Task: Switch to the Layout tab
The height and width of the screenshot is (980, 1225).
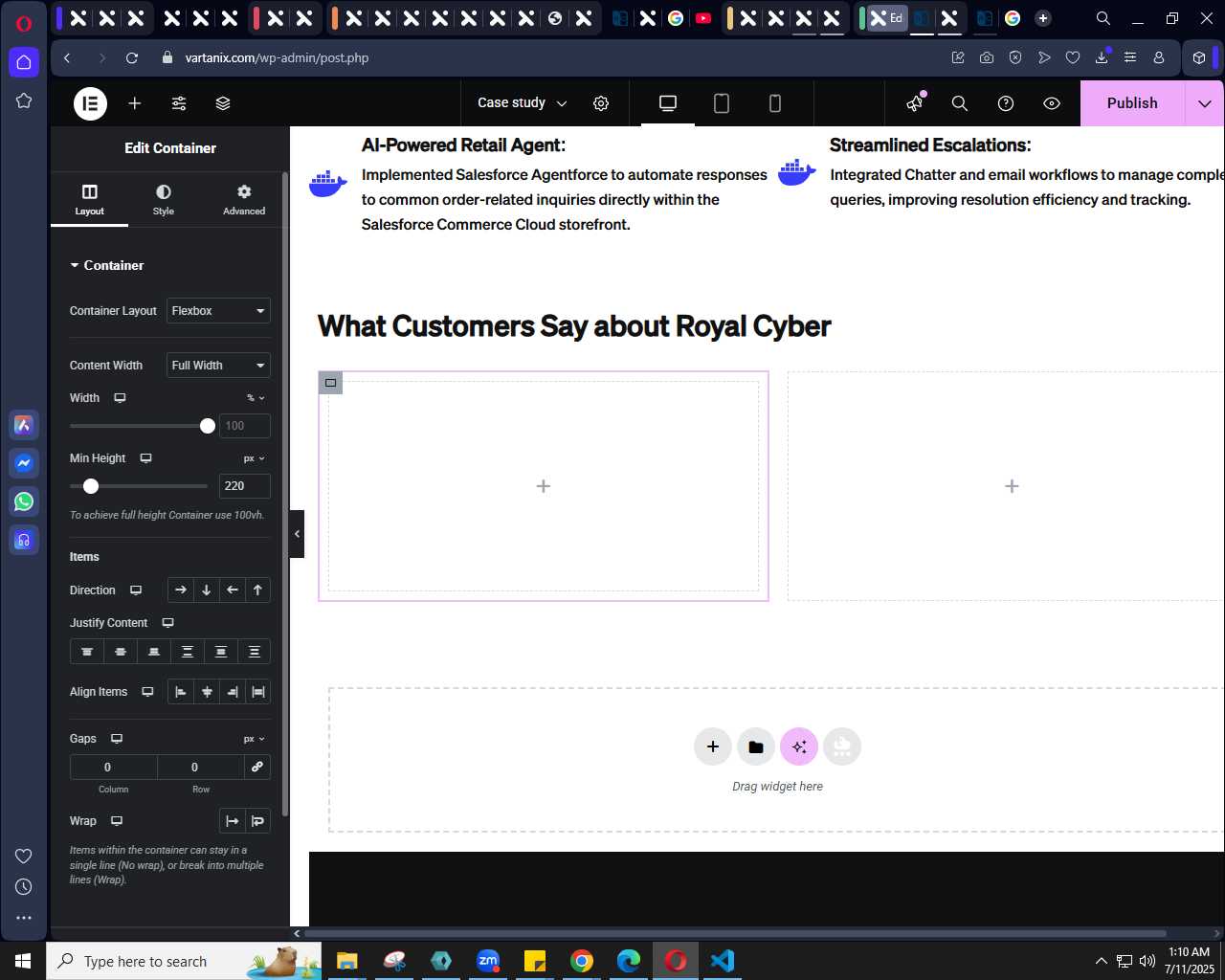Action: (x=90, y=199)
